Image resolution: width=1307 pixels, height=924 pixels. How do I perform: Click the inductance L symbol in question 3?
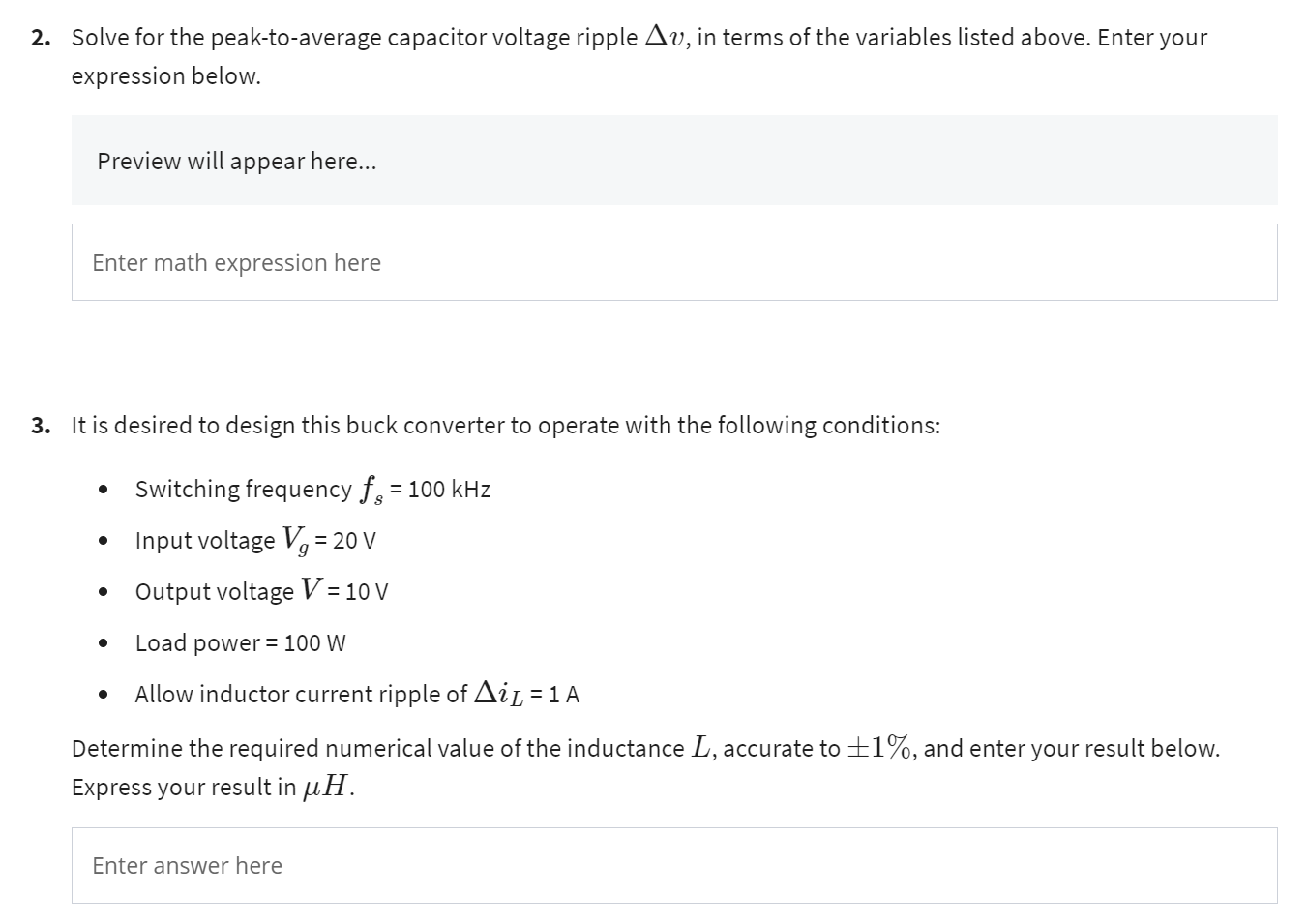[x=701, y=746]
